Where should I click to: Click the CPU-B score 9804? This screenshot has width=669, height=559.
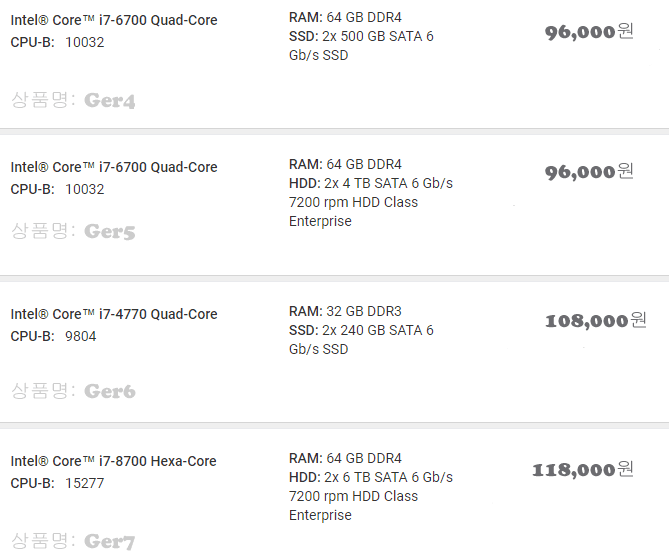(81, 336)
